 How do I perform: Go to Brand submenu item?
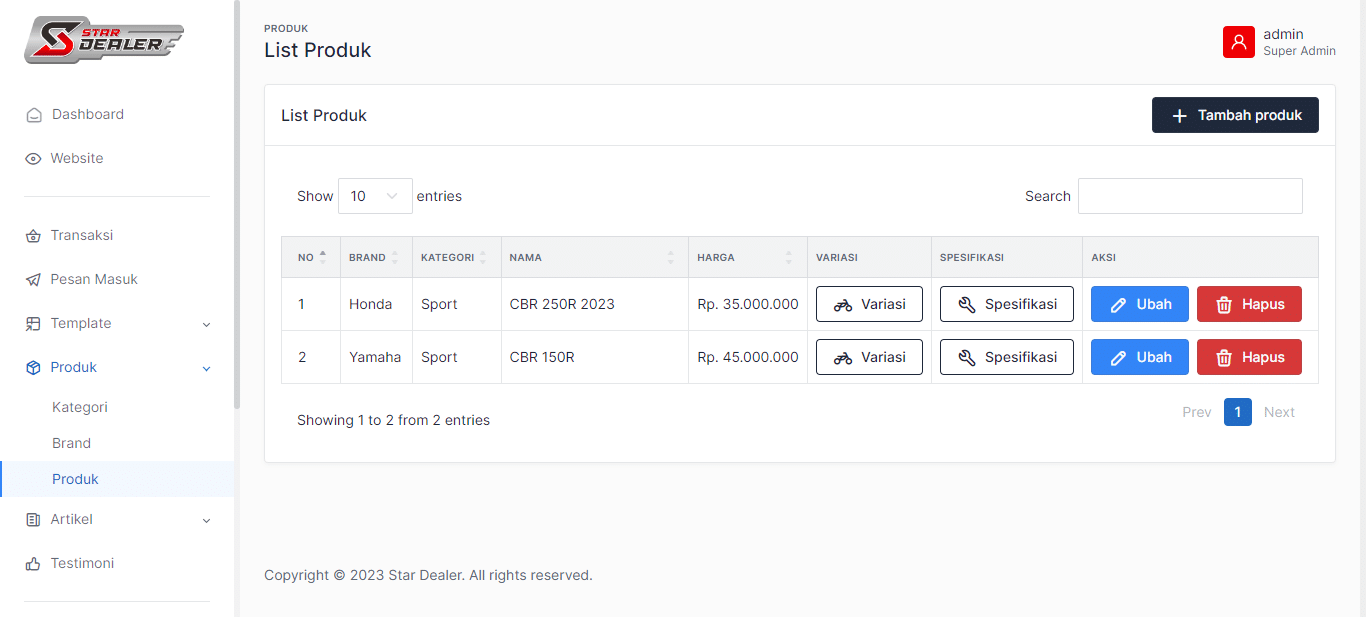[x=71, y=443]
